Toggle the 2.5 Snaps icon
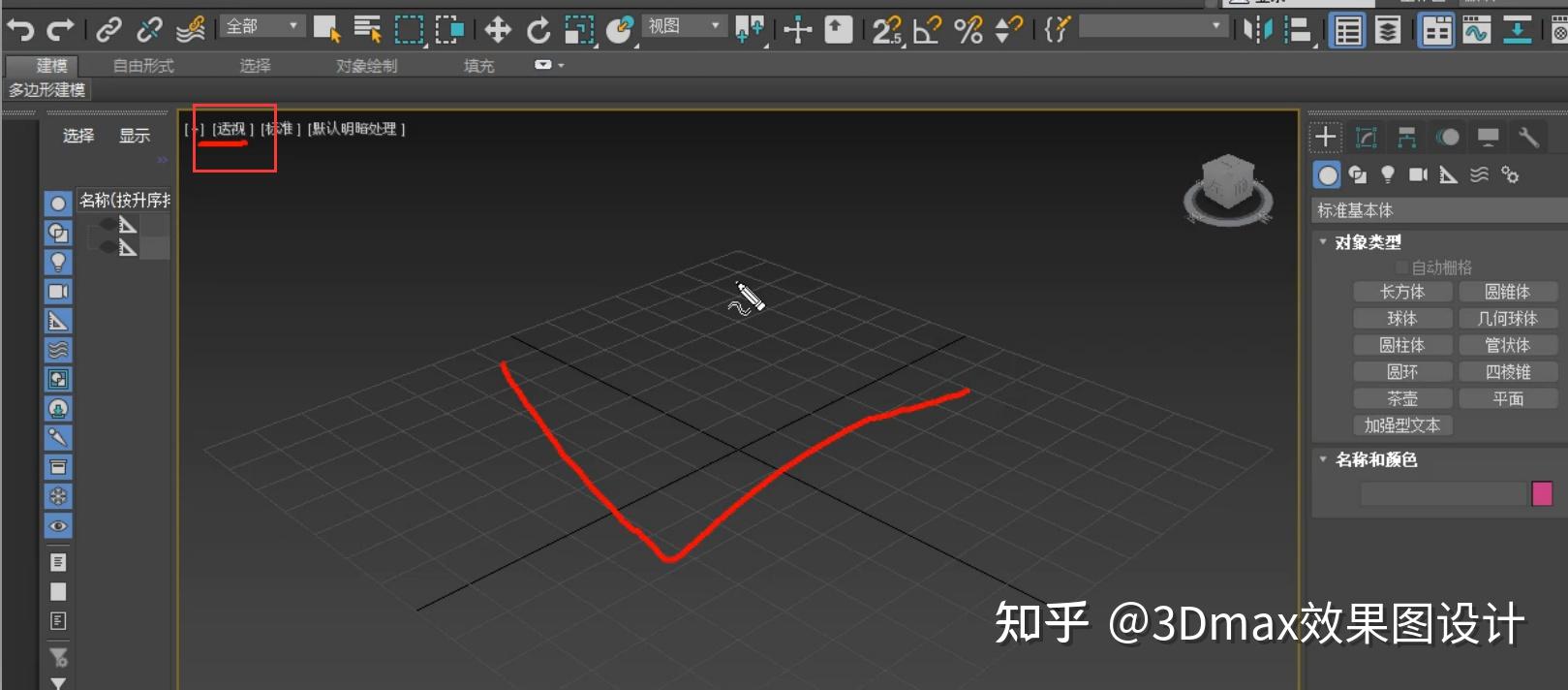Viewport: 1568px width, 690px height. pyautogui.click(x=887, y=30)
